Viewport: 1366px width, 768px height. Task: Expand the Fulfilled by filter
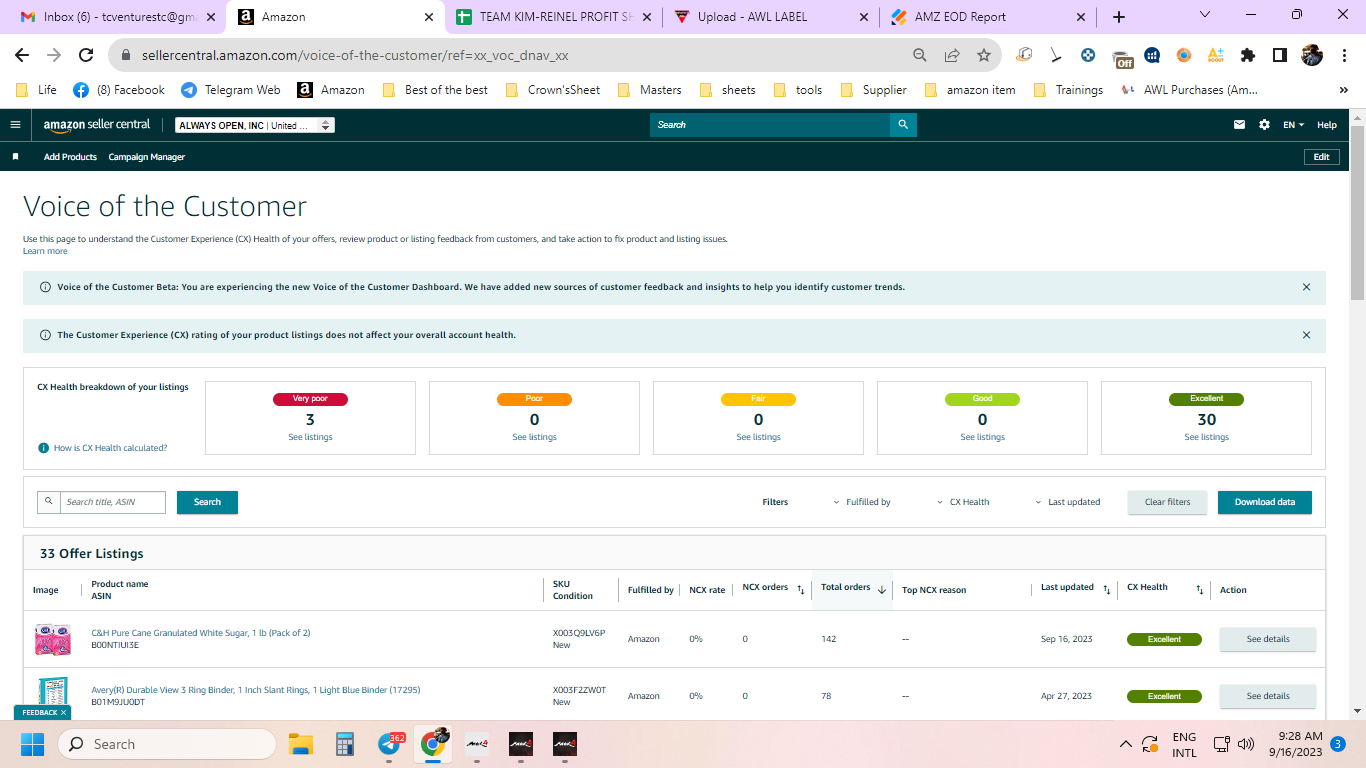coord(861,502)
